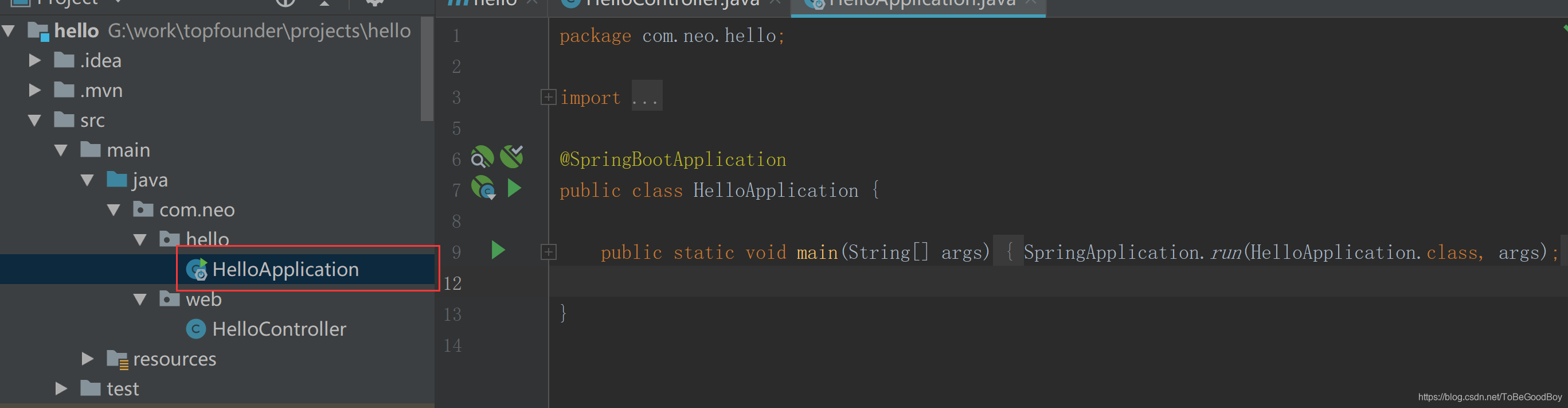Collapse the main folder arrow
Screen dimensions: 1568x408
pos(61,150)
